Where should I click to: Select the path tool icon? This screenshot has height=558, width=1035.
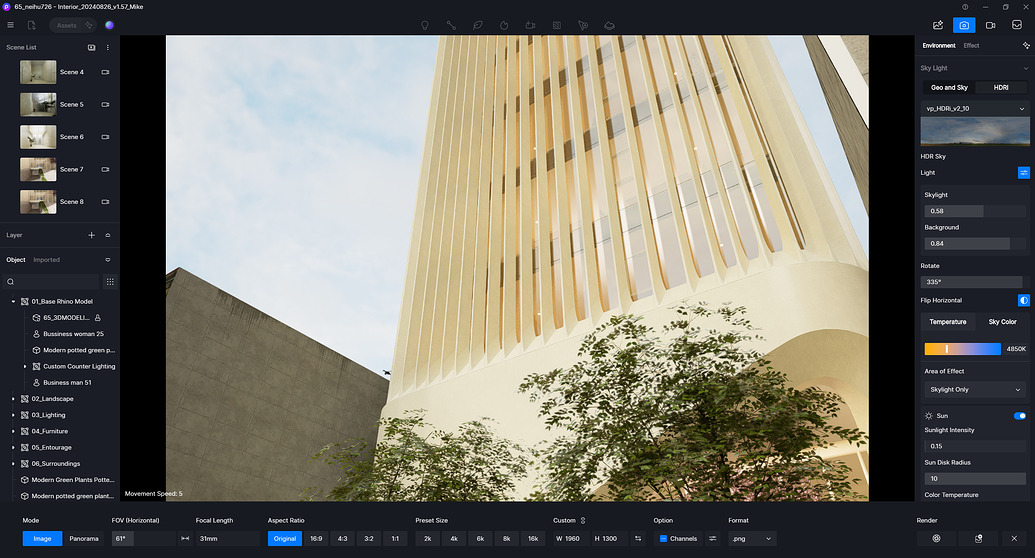click(x=451, y=25)
